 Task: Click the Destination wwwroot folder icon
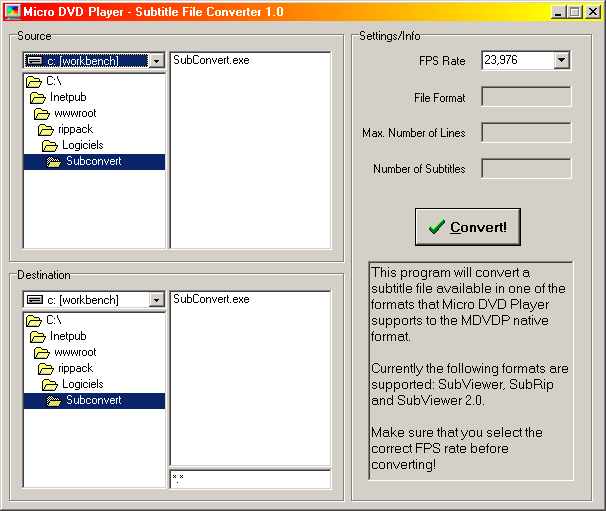(42, 353)
